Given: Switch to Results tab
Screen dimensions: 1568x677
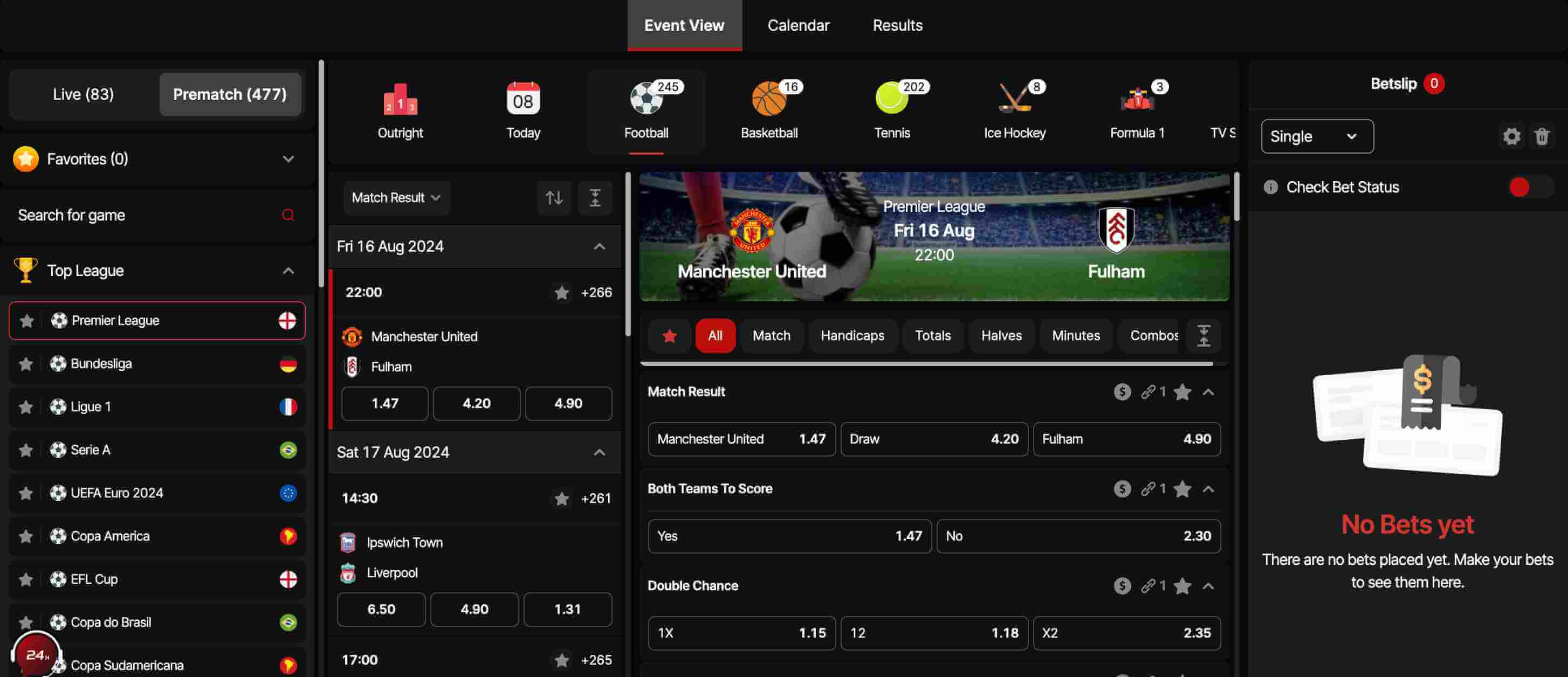Looking at the screenshot, I should pyautogui.click(x=897, y=25).
